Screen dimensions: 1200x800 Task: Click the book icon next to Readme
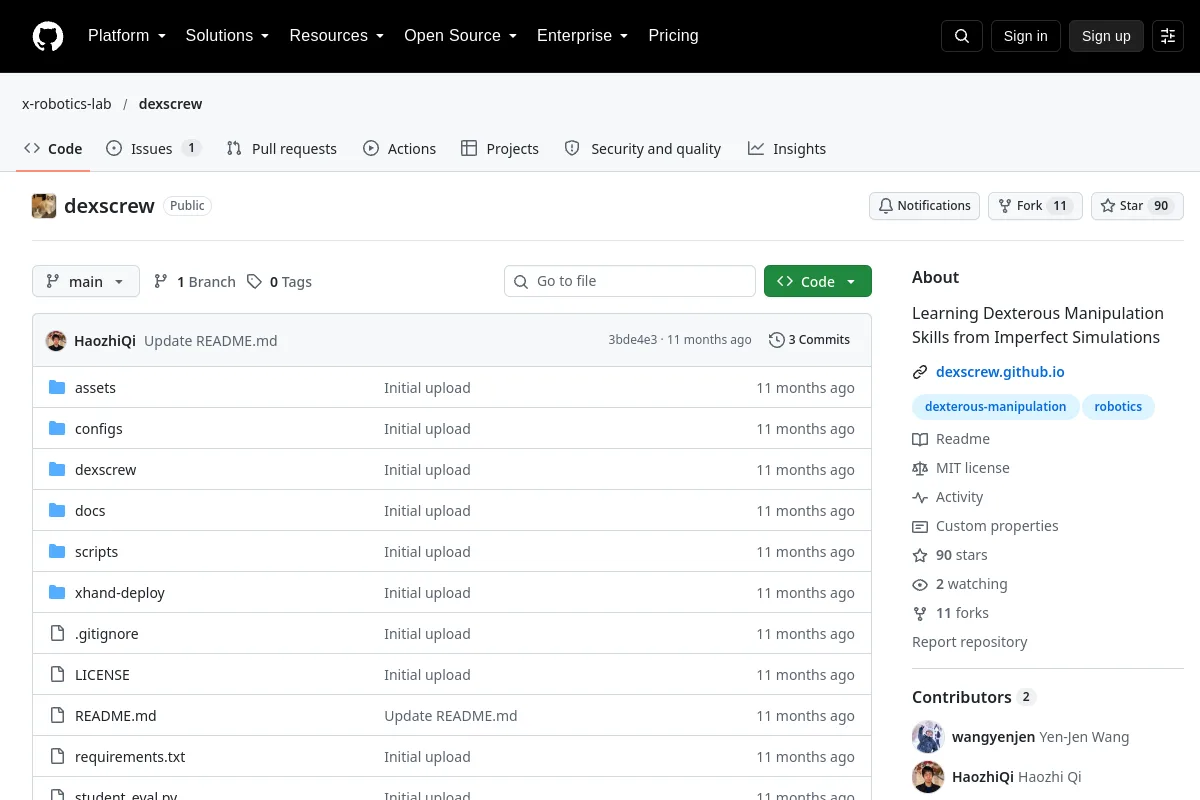coord(920,439)
